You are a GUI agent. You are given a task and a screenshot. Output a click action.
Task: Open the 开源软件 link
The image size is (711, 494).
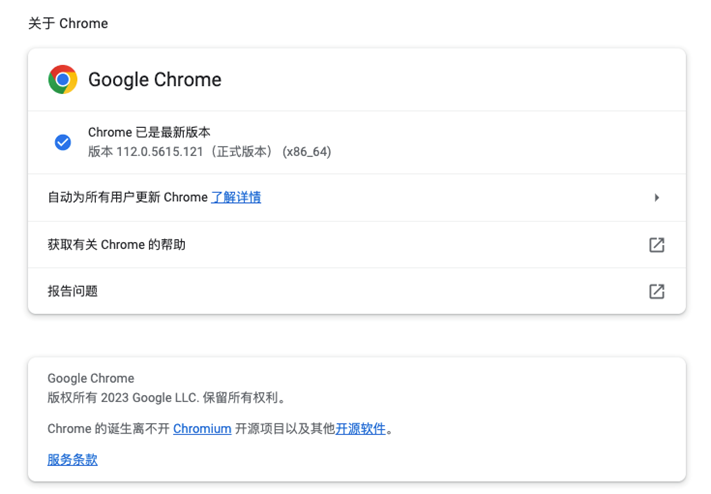click(360, 429)
